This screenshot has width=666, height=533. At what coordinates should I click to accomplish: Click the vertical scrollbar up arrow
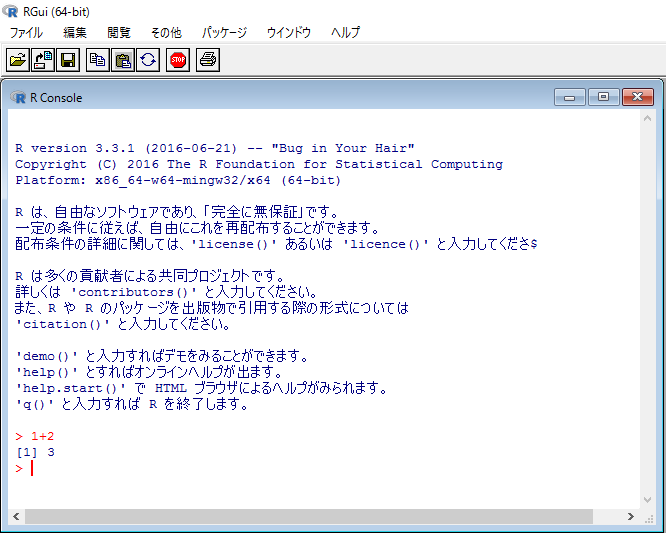(x=647, y=118)
